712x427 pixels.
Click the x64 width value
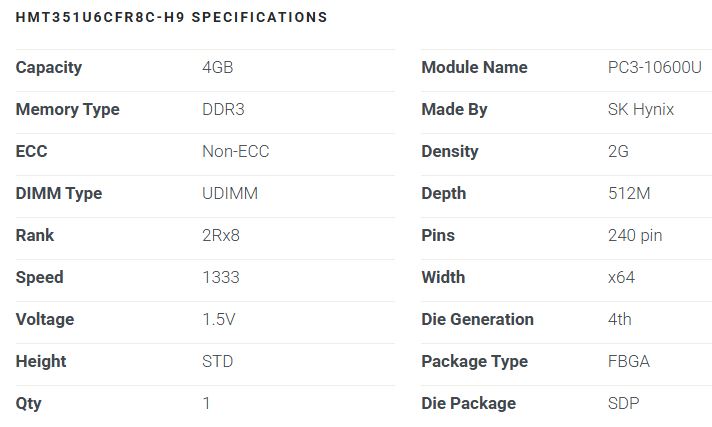click(621, 278)
